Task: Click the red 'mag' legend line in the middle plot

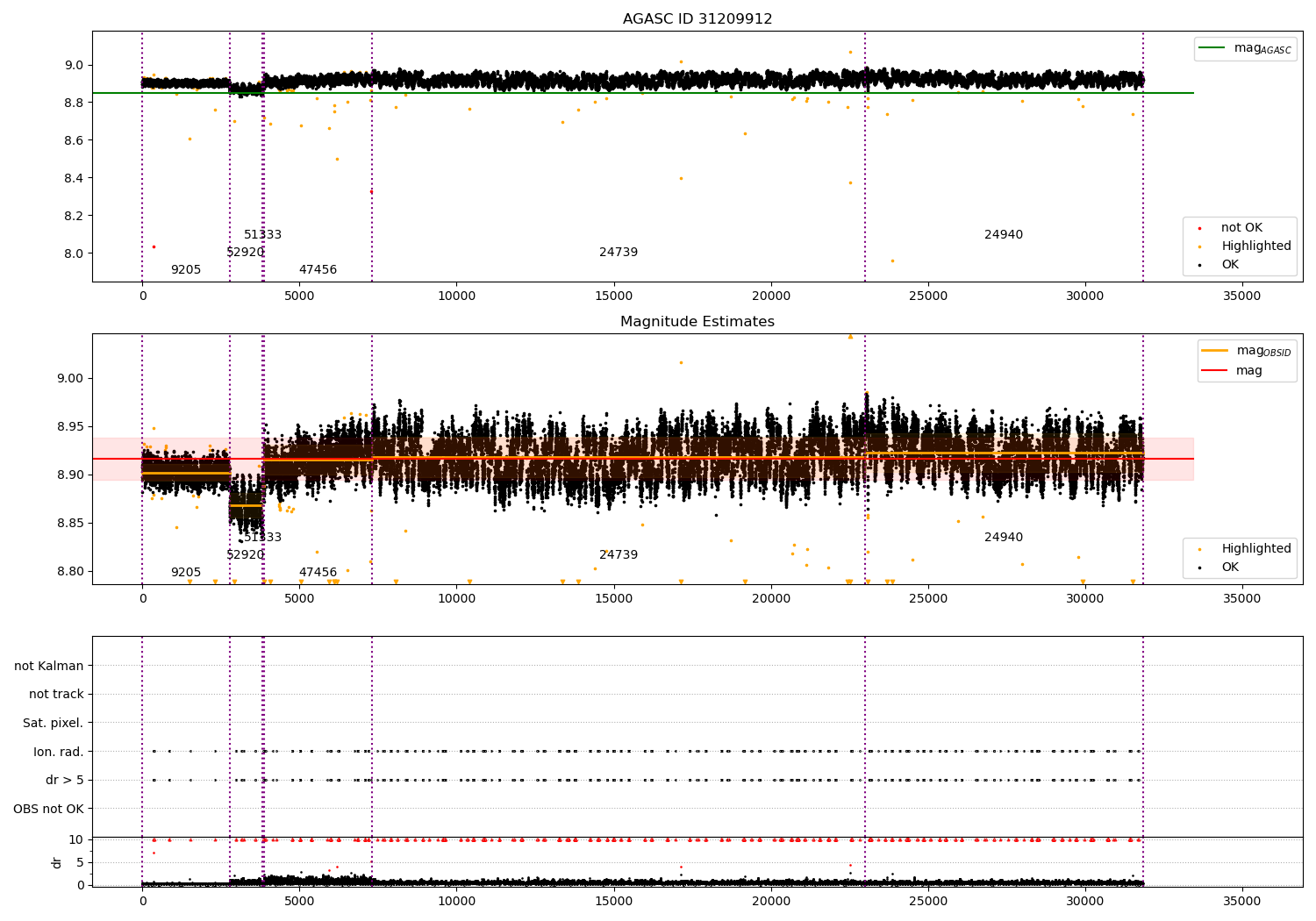Action: point(1216,370)
